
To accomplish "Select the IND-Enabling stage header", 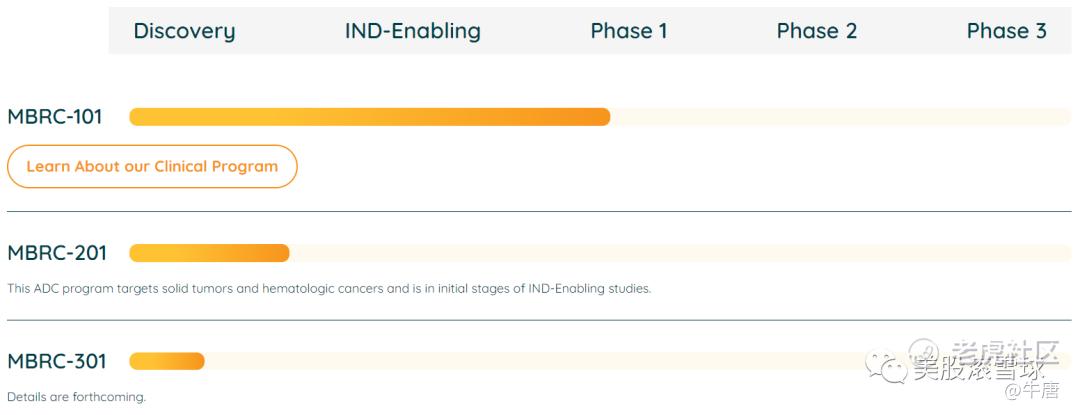I will click(412, 31).
